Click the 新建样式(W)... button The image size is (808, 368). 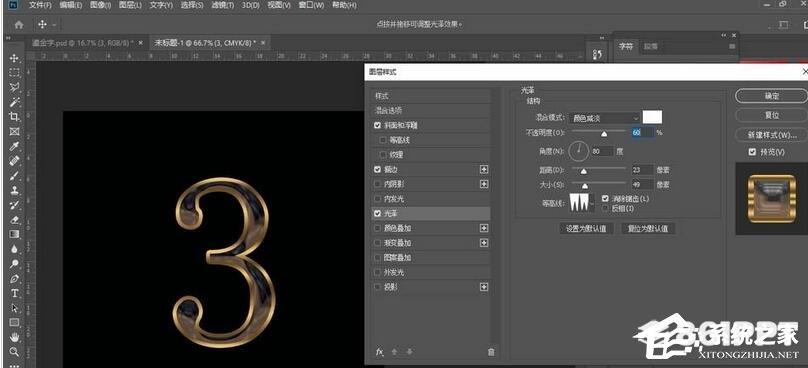coord(771,135)
